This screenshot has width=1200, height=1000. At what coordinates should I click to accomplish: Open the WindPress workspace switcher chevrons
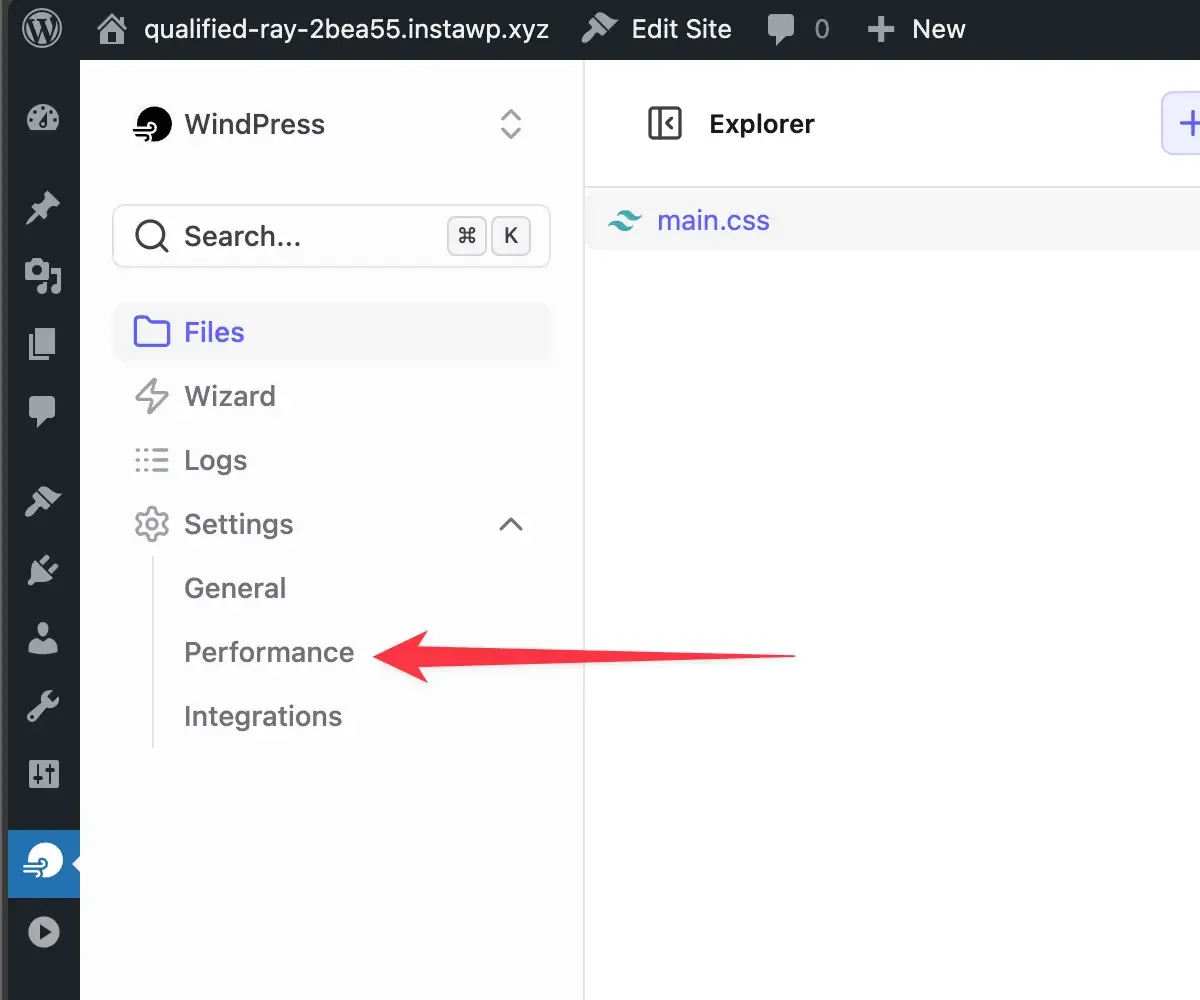point(510,124)
